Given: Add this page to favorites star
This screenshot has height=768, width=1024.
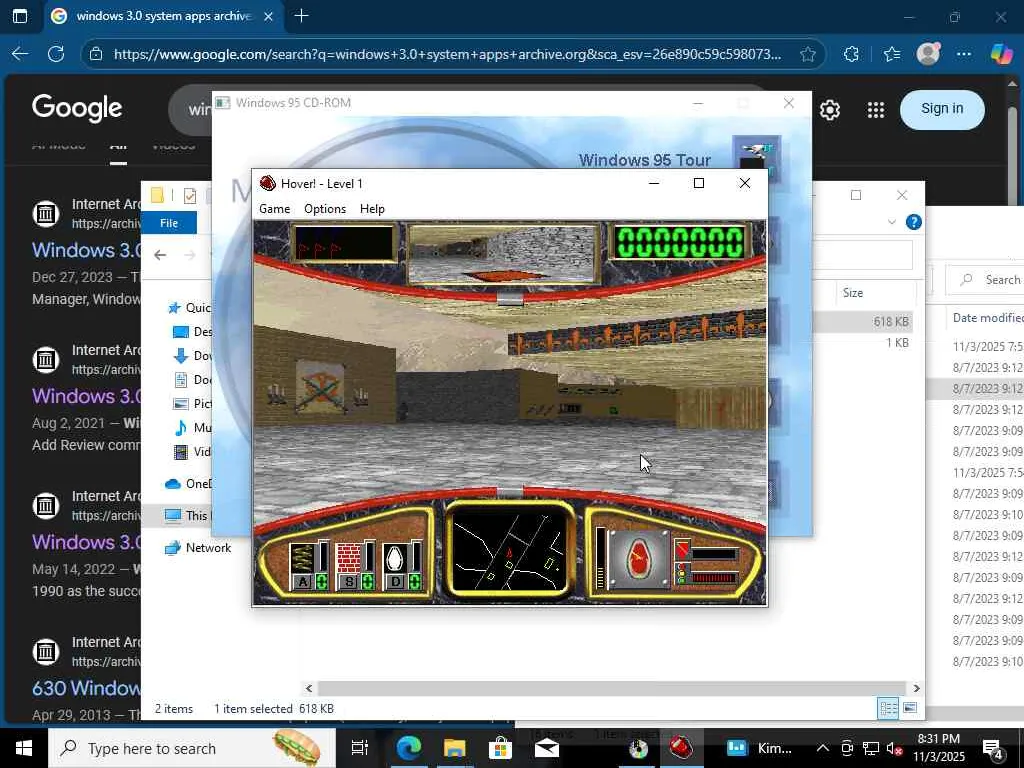Looking at the screenshot, I should (x=807, y=54).
